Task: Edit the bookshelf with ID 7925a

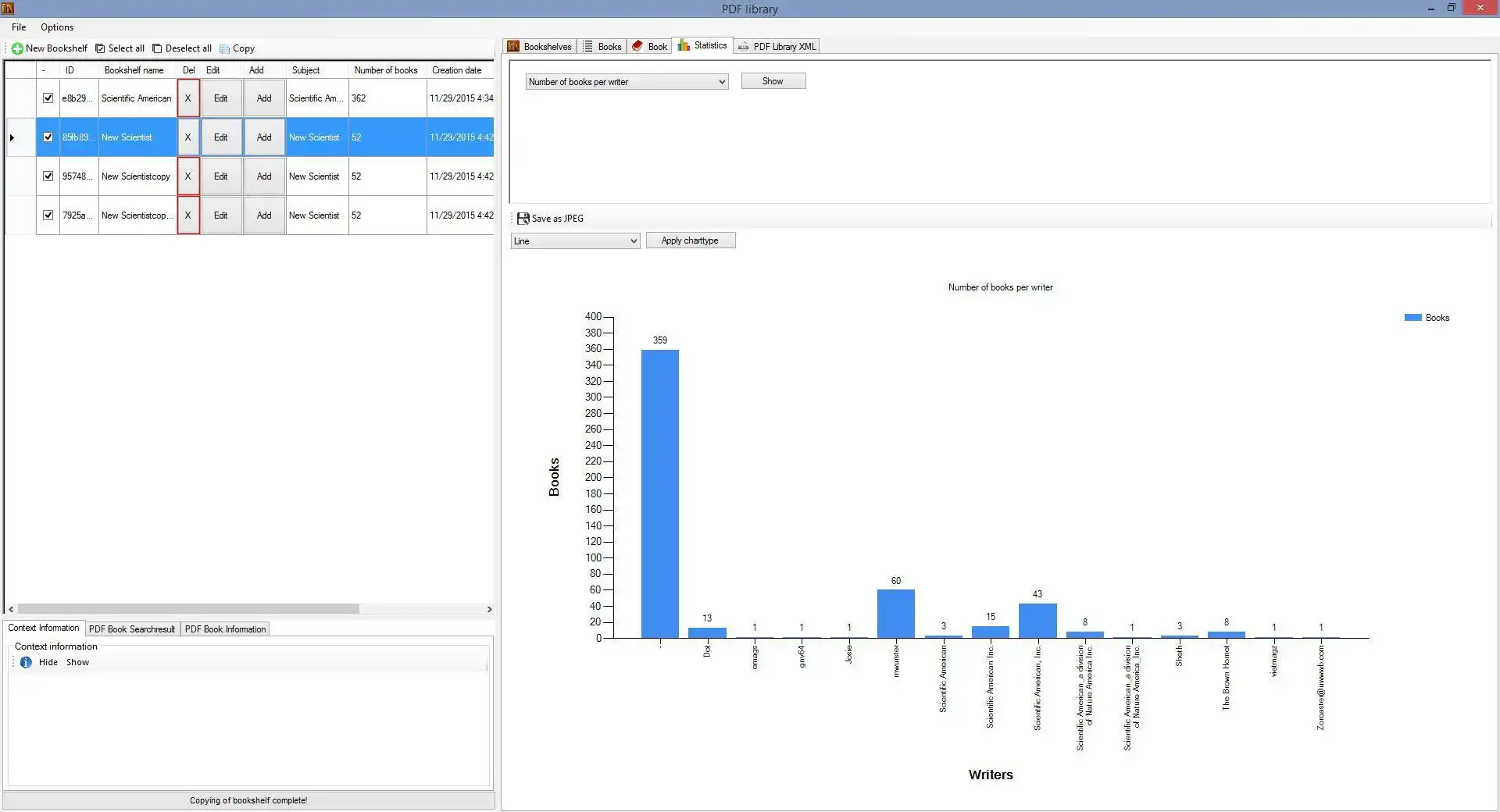Action: point(221,215)
